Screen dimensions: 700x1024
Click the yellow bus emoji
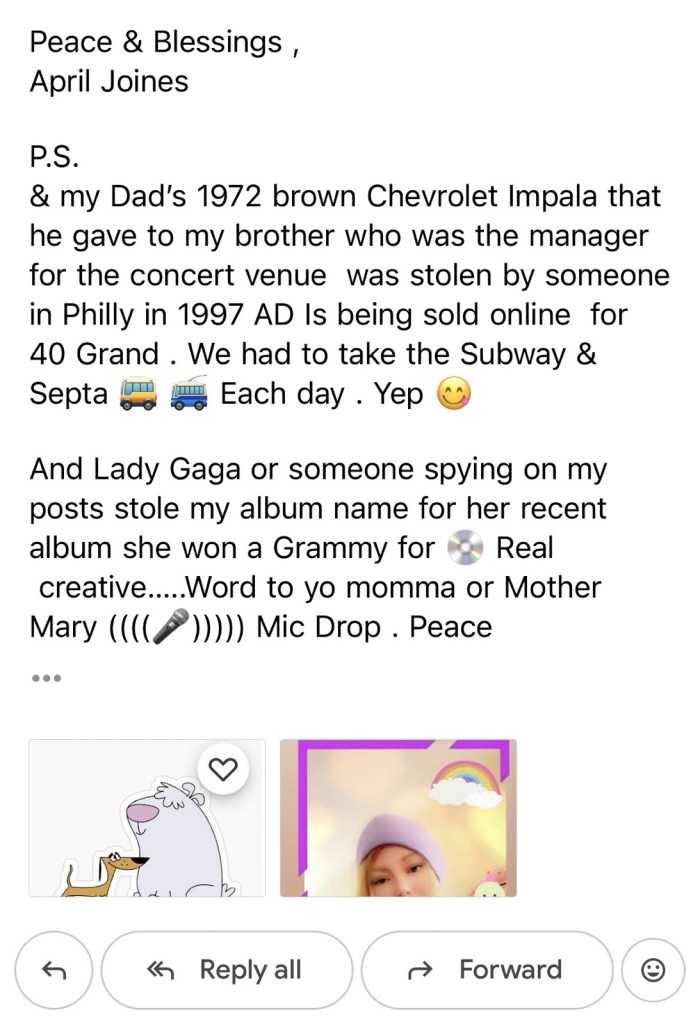tap(140, 394)
